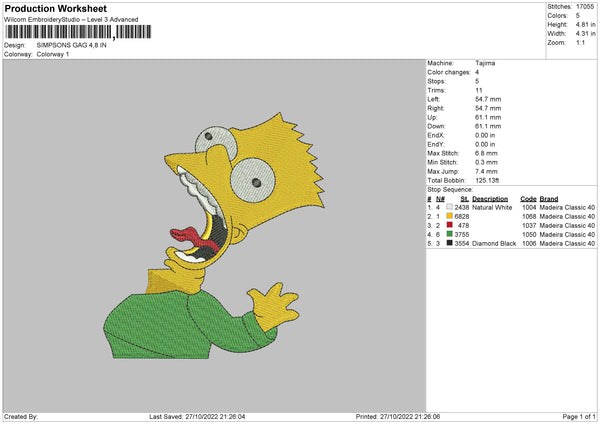The width and height of the screenshot is (600, 424).
Task: Click Max Jump value 7.4 mm
Action: click(x=486, y=171)
